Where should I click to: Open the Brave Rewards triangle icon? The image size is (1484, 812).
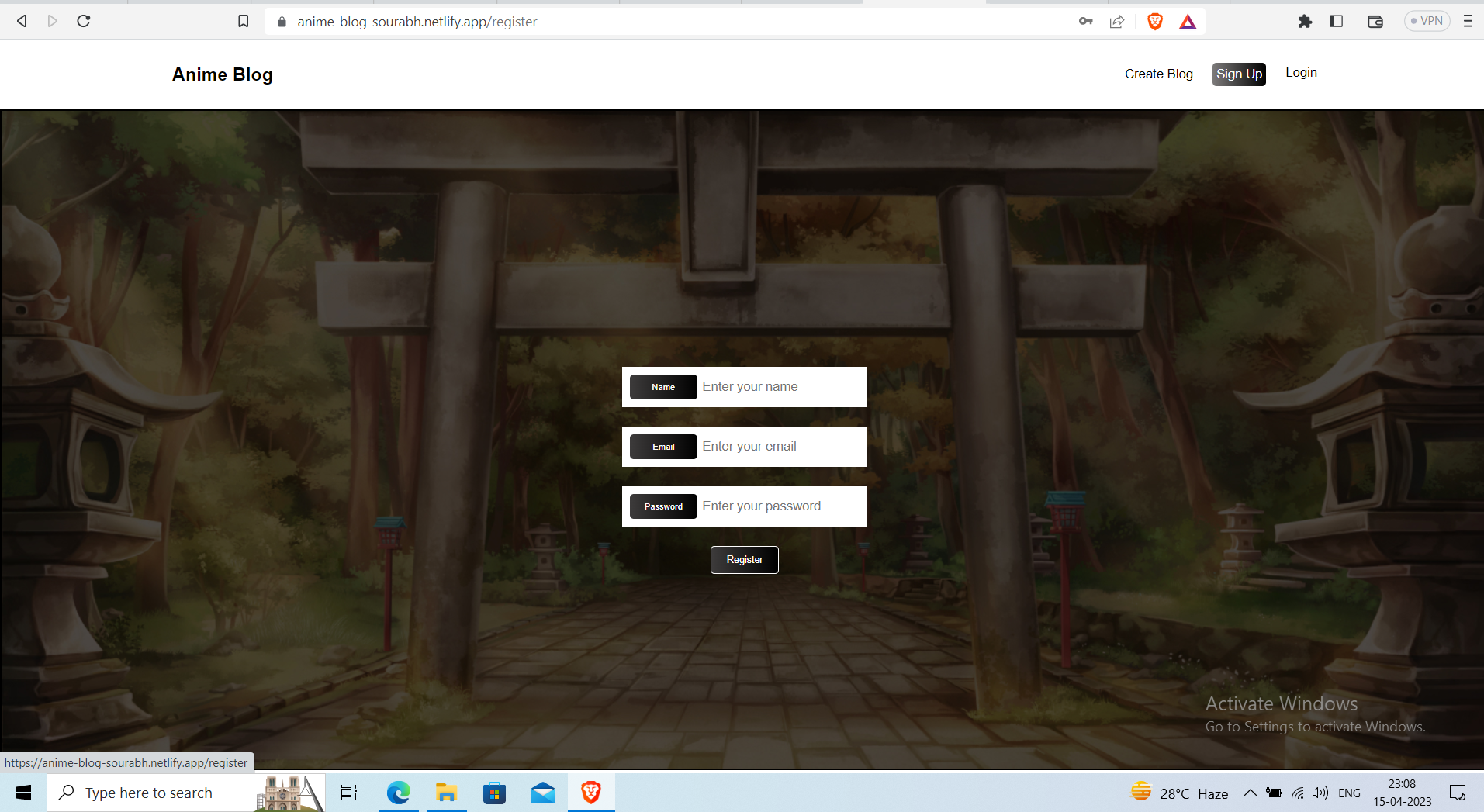[x=1188, y=22]
